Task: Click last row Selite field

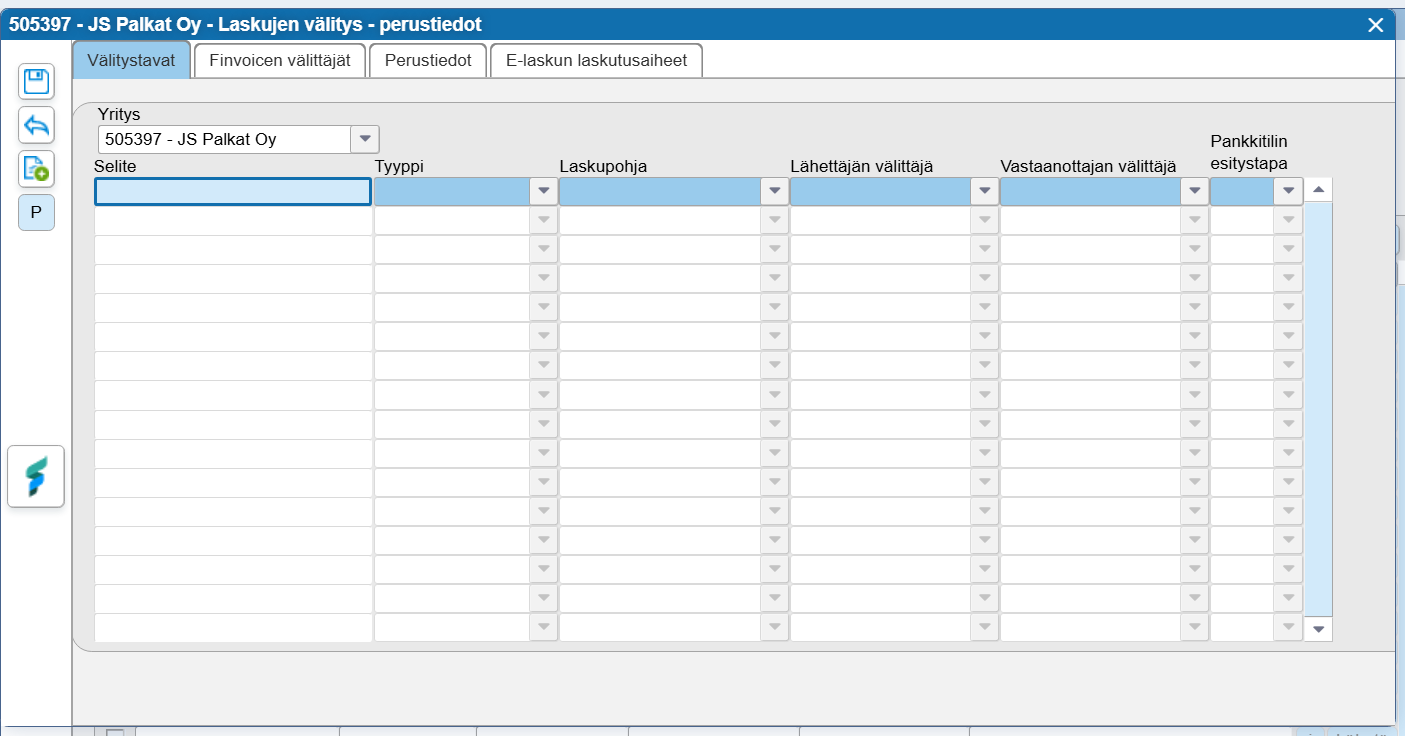Action: pyautogui.click(x=233, y=628)
